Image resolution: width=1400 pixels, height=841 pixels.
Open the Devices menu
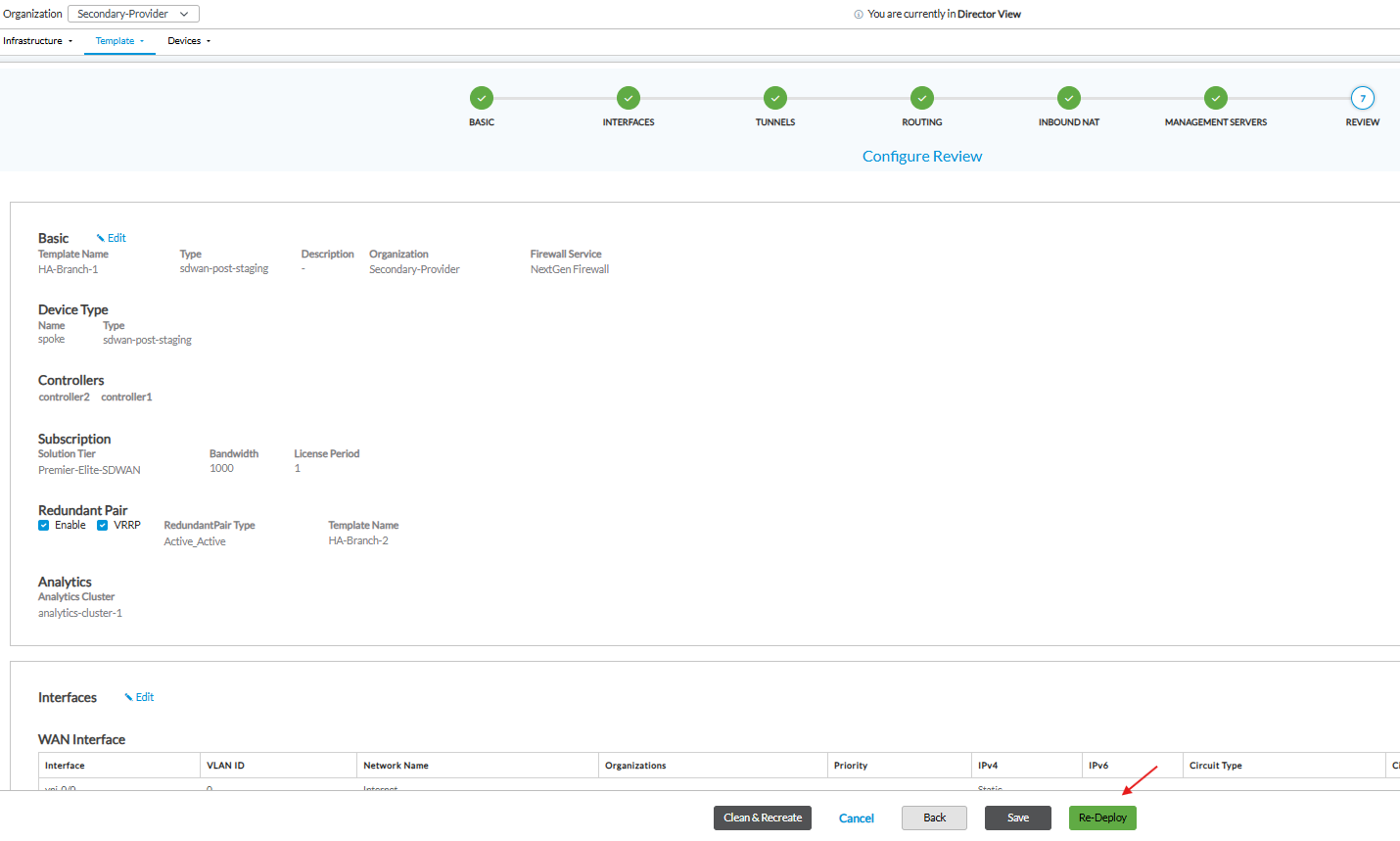click(189, 41)
